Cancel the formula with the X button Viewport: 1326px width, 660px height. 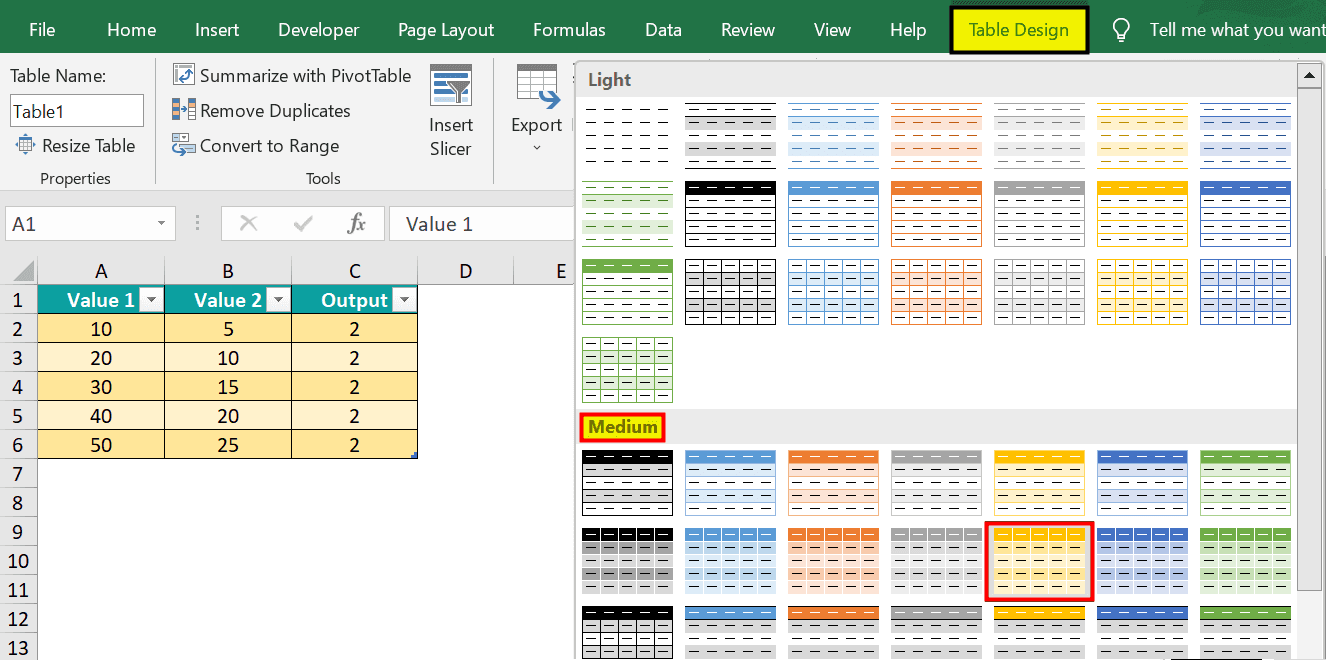[x=248, y=223]
